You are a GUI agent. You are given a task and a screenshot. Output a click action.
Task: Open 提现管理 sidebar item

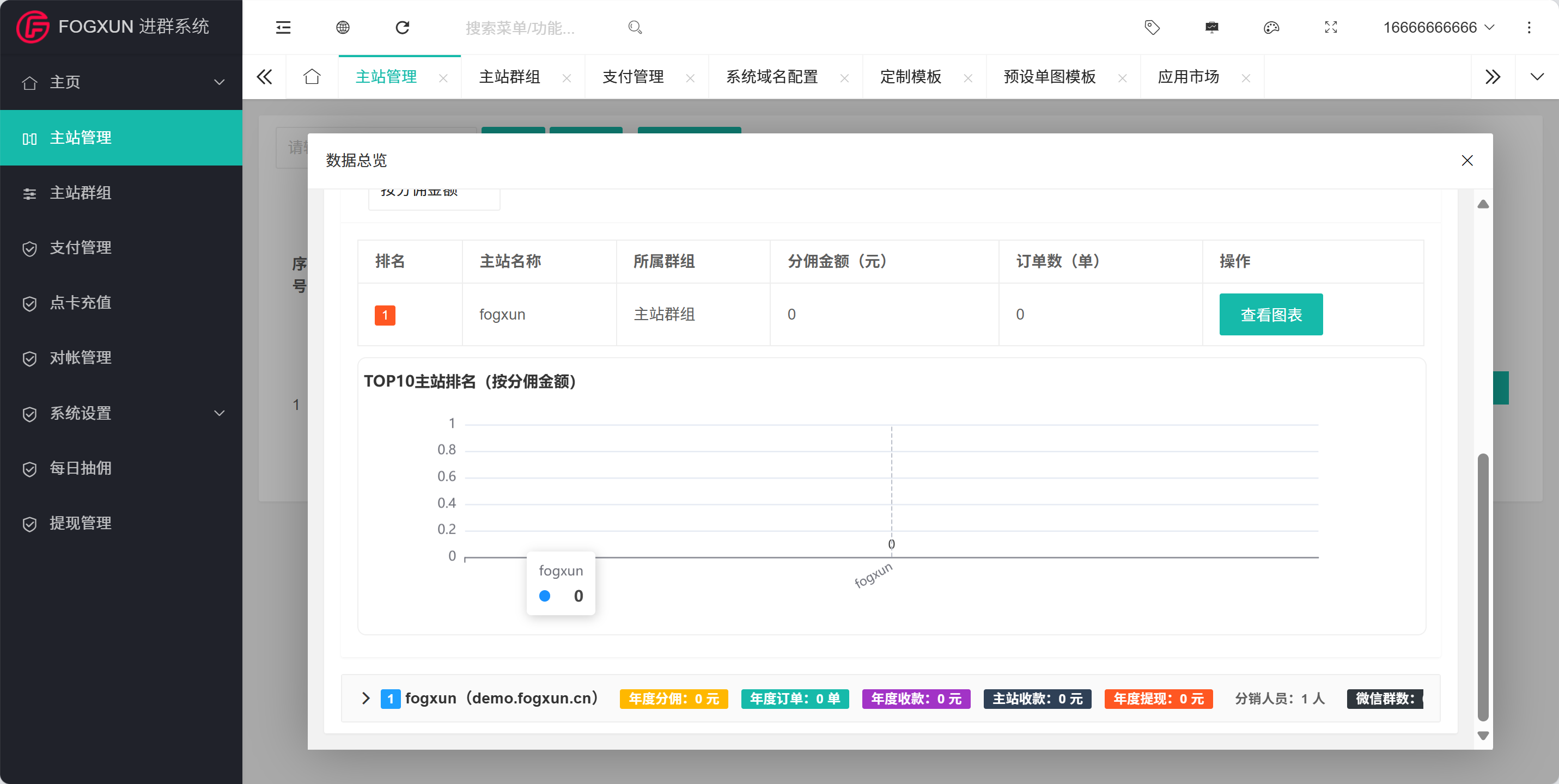coord(121,523)
